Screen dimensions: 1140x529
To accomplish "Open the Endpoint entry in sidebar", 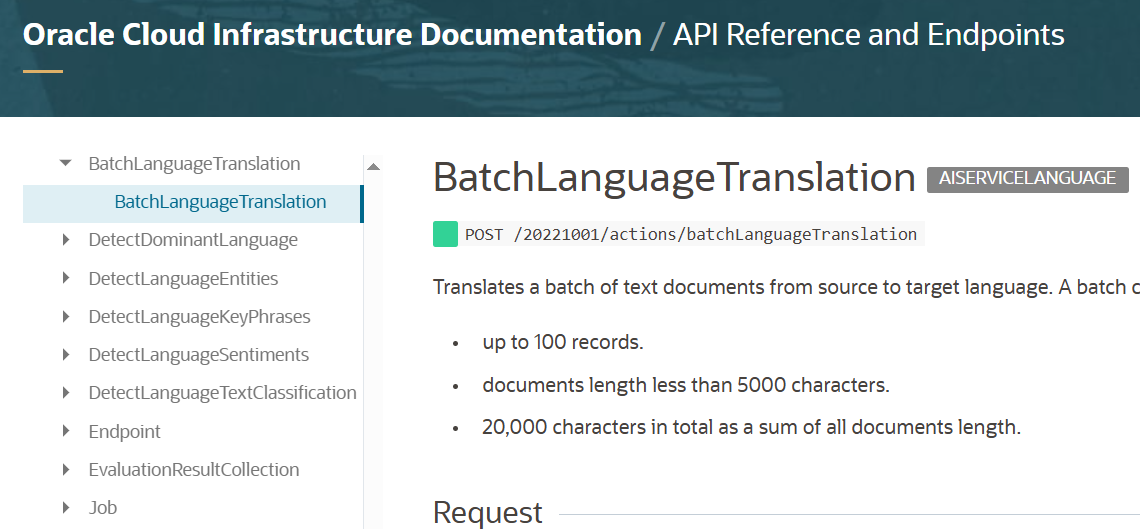I will [124, 432].
